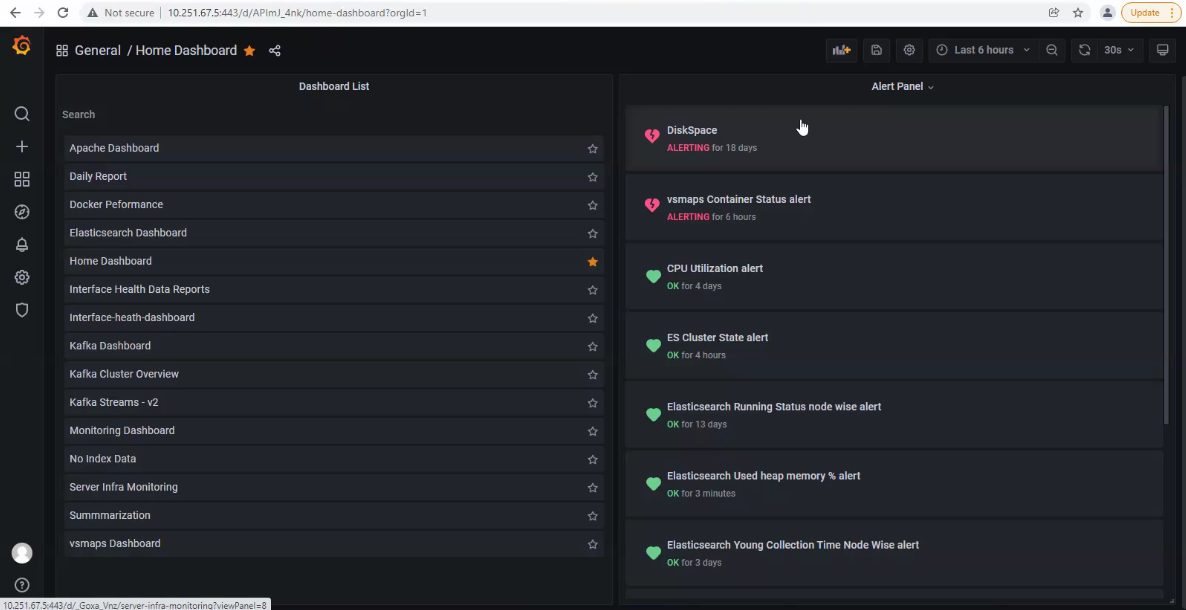Open the Help question mark icon
The width and height of the screenshot is (1186, 610).
[x=22, y=585]
